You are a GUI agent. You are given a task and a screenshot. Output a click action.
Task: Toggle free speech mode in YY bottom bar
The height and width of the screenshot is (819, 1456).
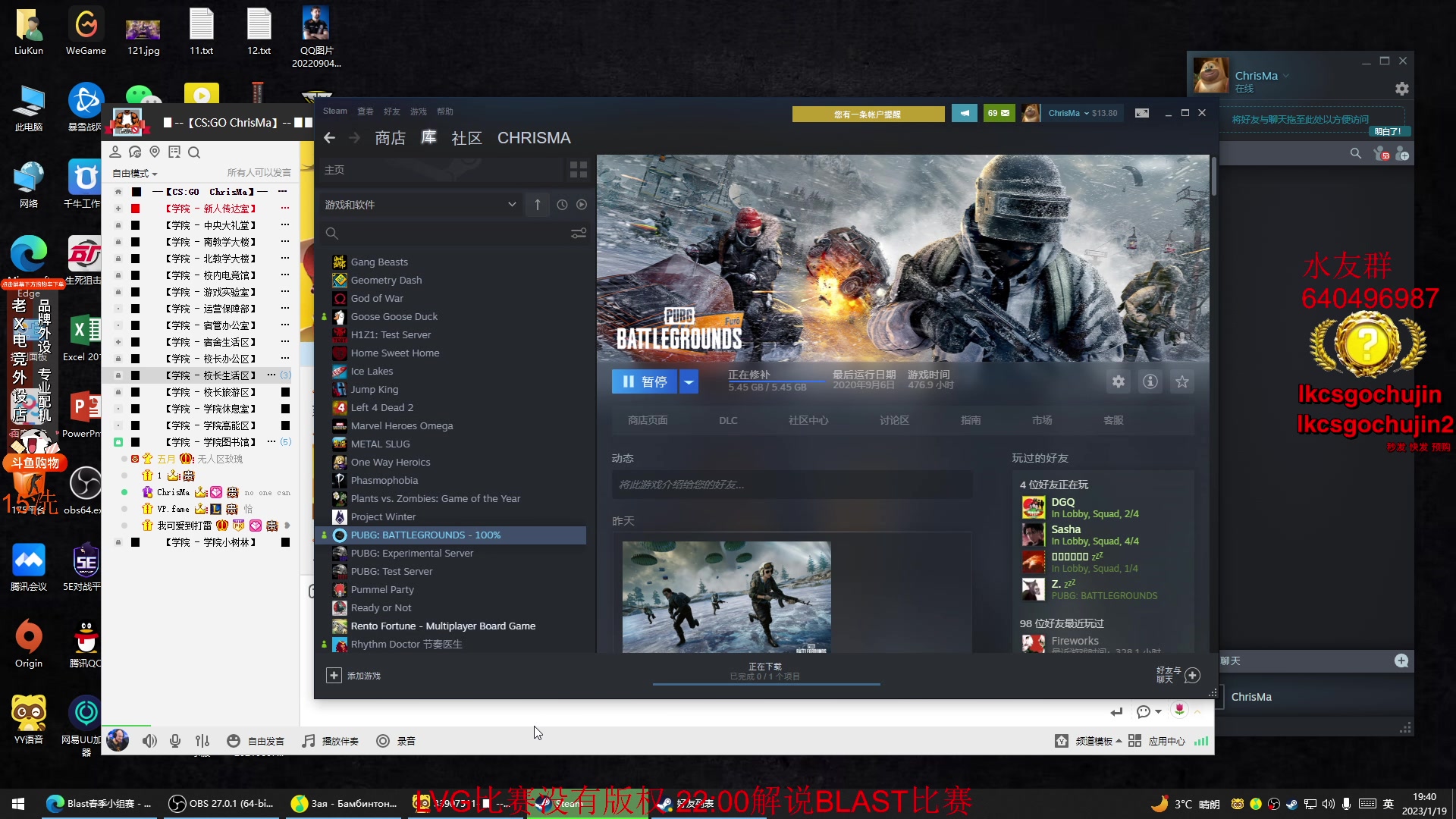coord(256,741)
